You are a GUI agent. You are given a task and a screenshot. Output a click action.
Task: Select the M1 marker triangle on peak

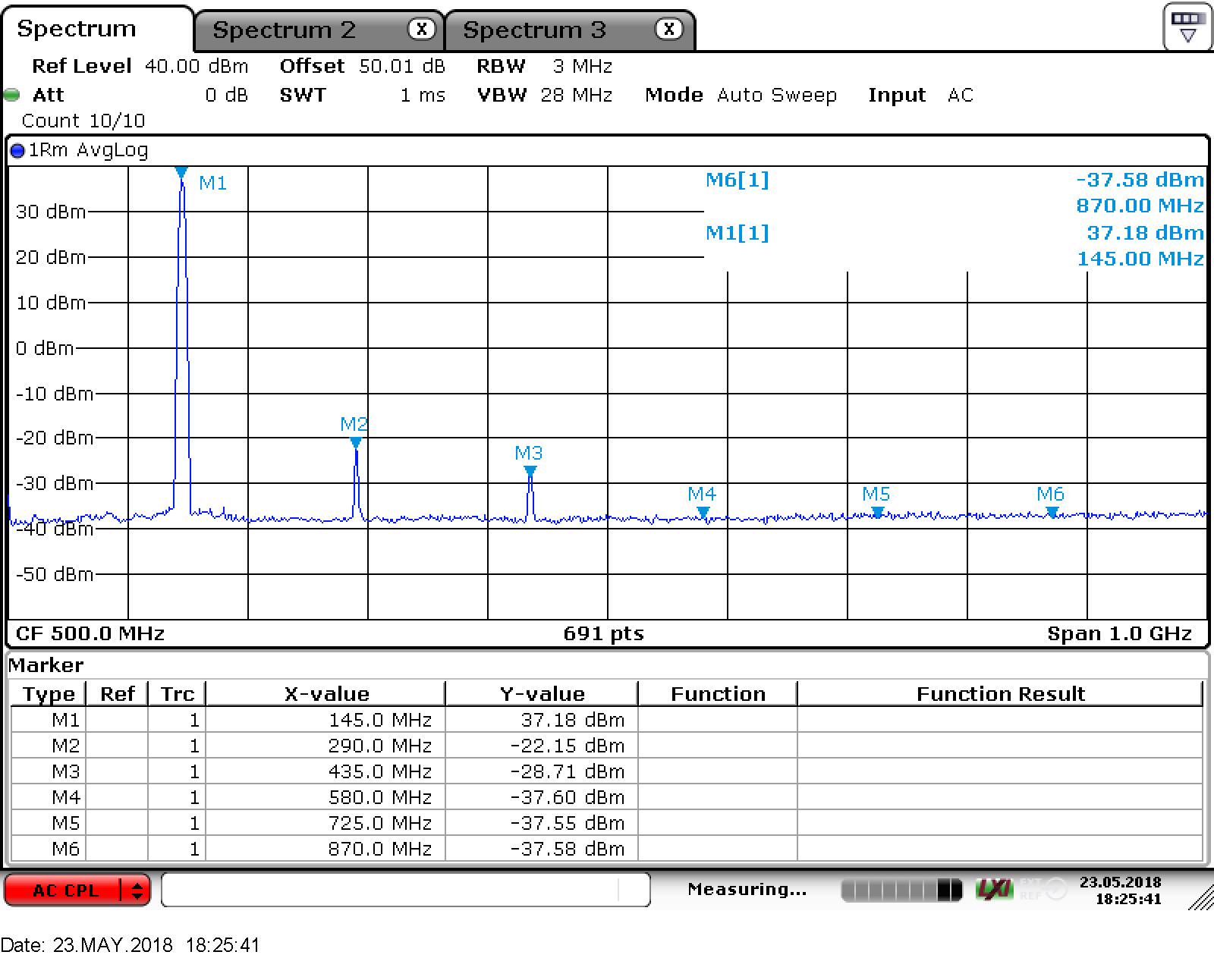coord(181,173)
